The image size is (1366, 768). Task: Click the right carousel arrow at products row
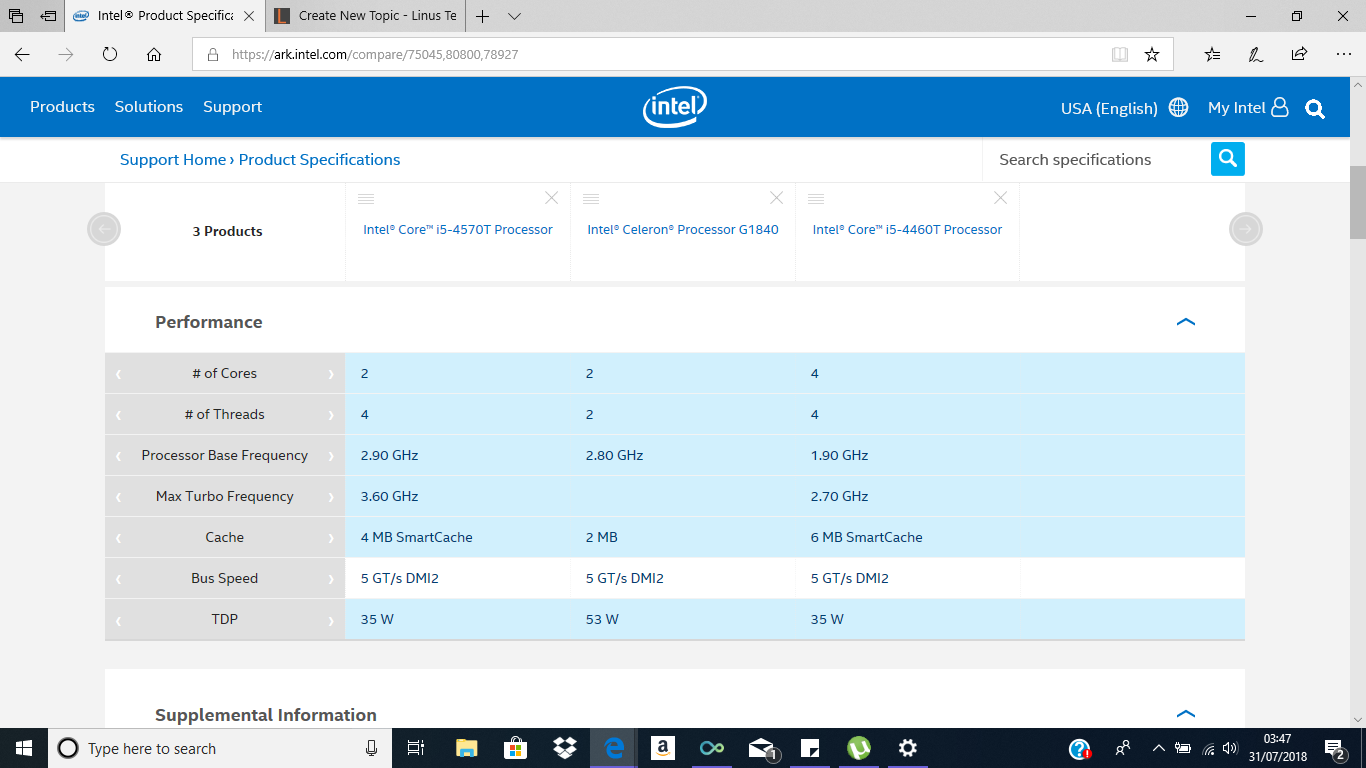click(1246, 229)
